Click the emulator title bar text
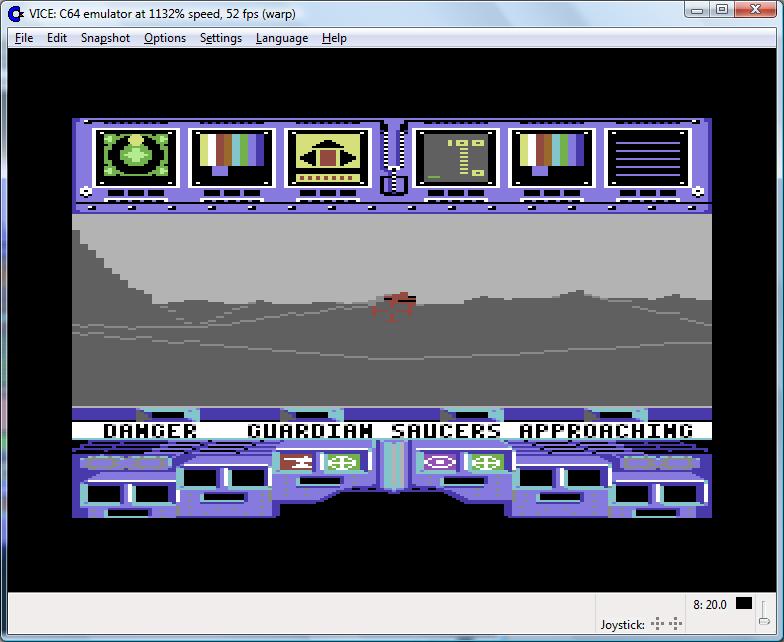Screen dimensions: 784x642 (162, 14)
